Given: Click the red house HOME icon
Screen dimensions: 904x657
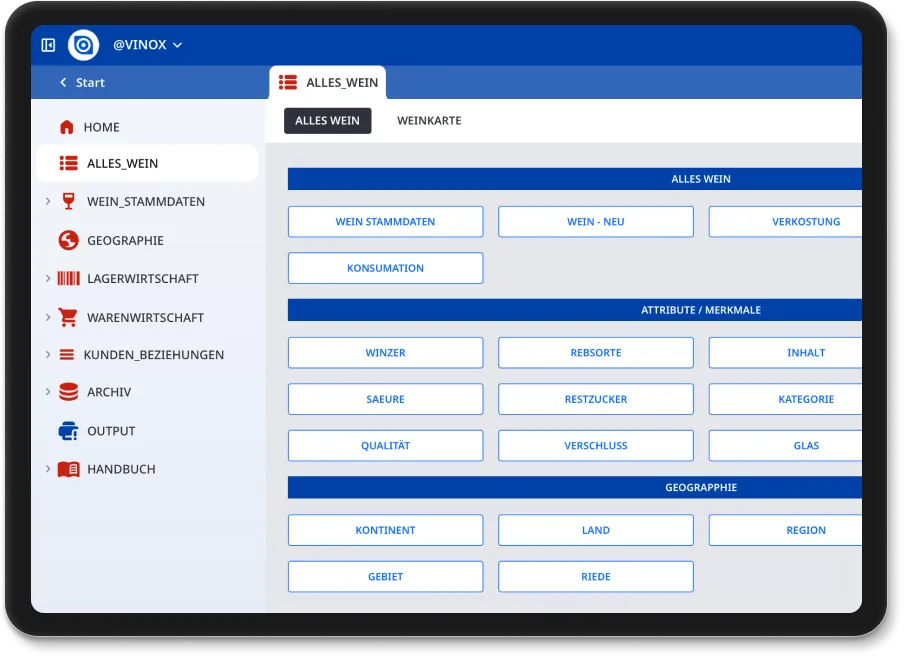Looking at the screenshot, I should [x=67, y=127].
